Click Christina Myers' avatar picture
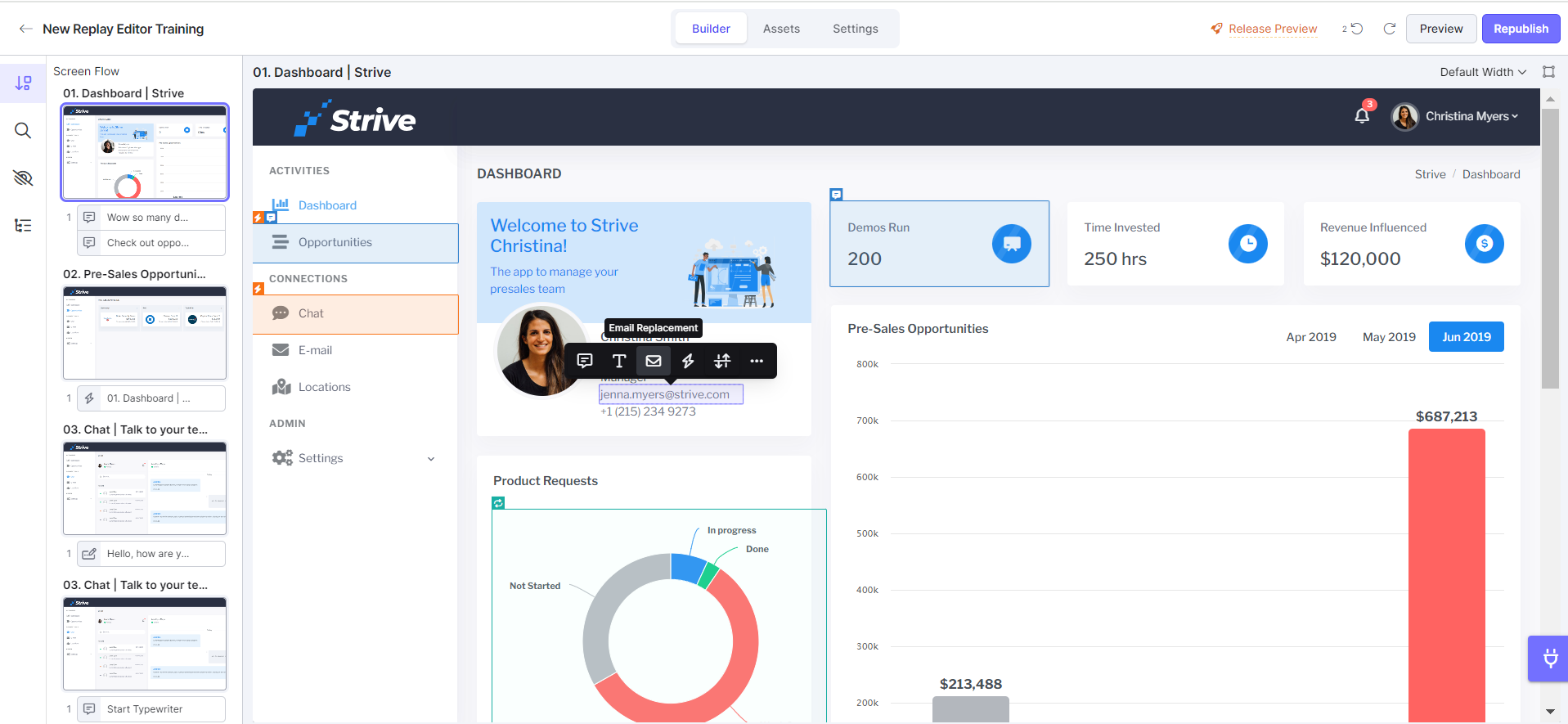 point(1404,116)
